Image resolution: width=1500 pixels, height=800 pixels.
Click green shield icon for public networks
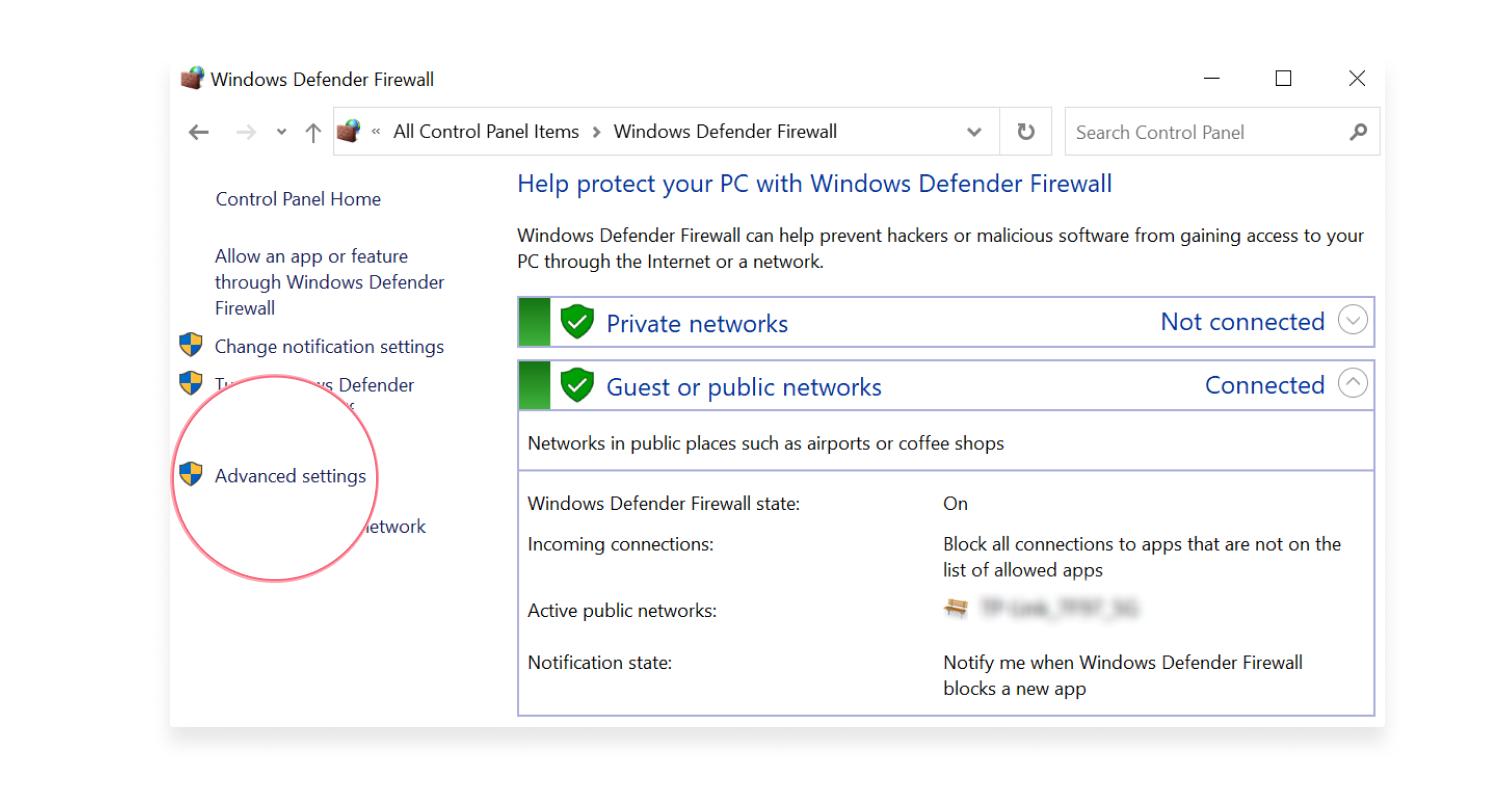coord(577,385)
